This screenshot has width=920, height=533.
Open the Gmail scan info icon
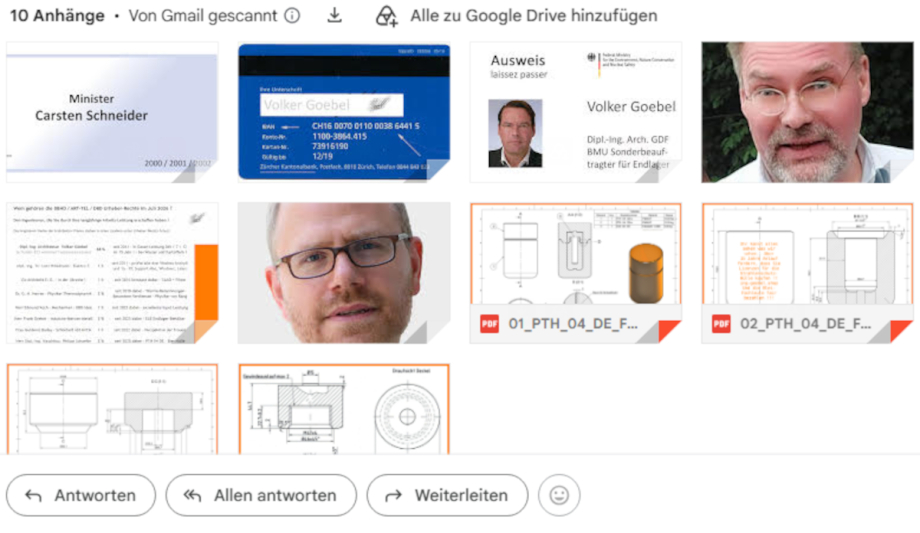292,15
